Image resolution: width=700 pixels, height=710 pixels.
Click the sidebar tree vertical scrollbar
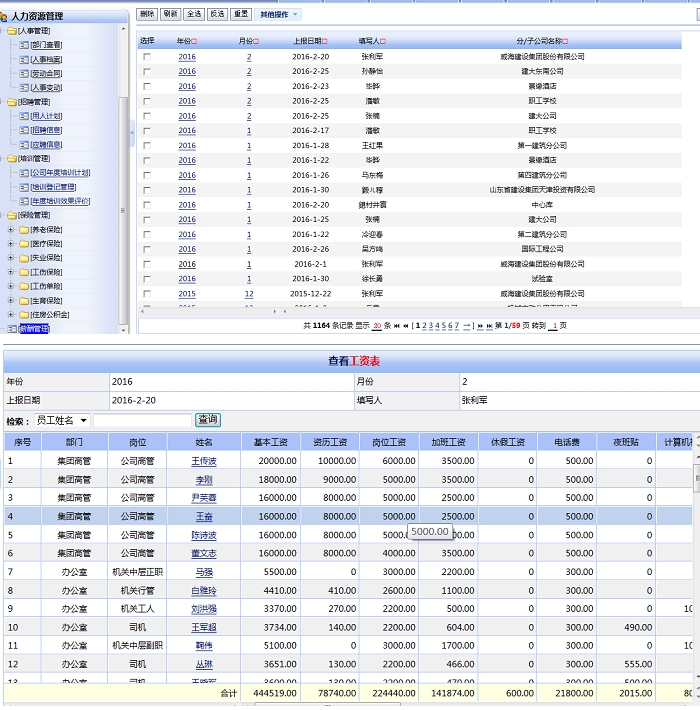pos(123,210)
